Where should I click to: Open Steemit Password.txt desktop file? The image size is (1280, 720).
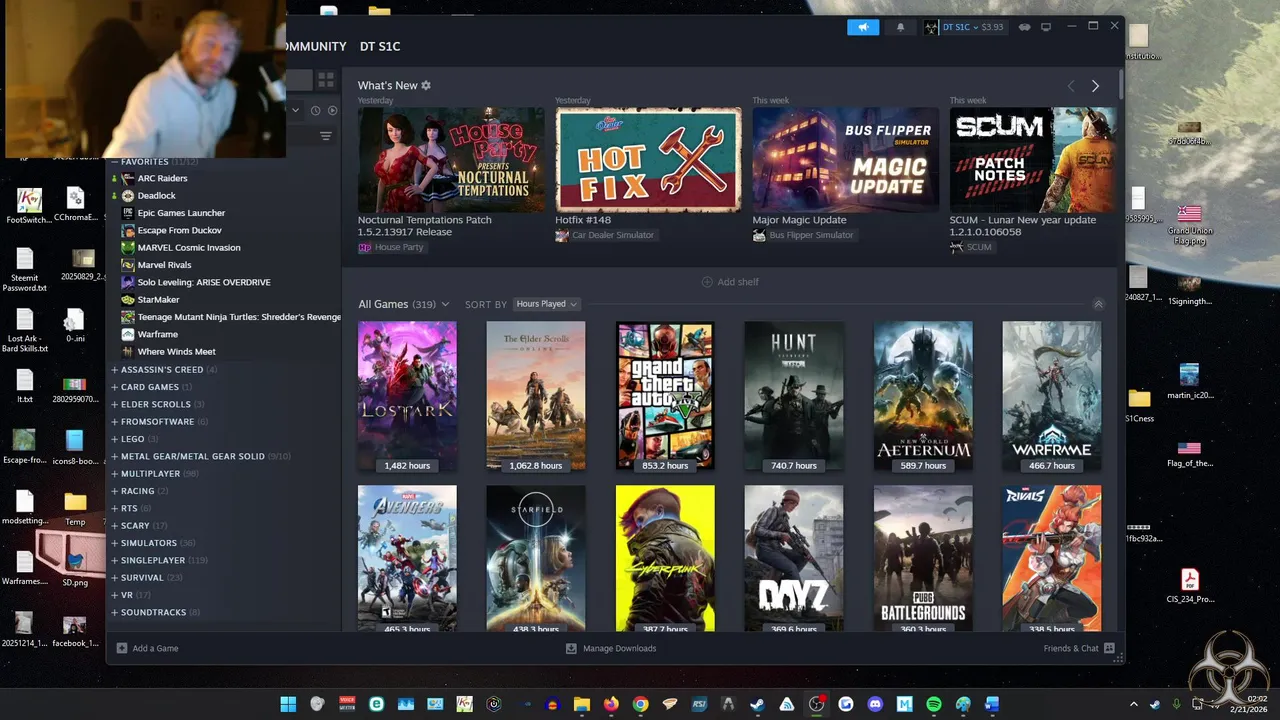coord(25,270)
